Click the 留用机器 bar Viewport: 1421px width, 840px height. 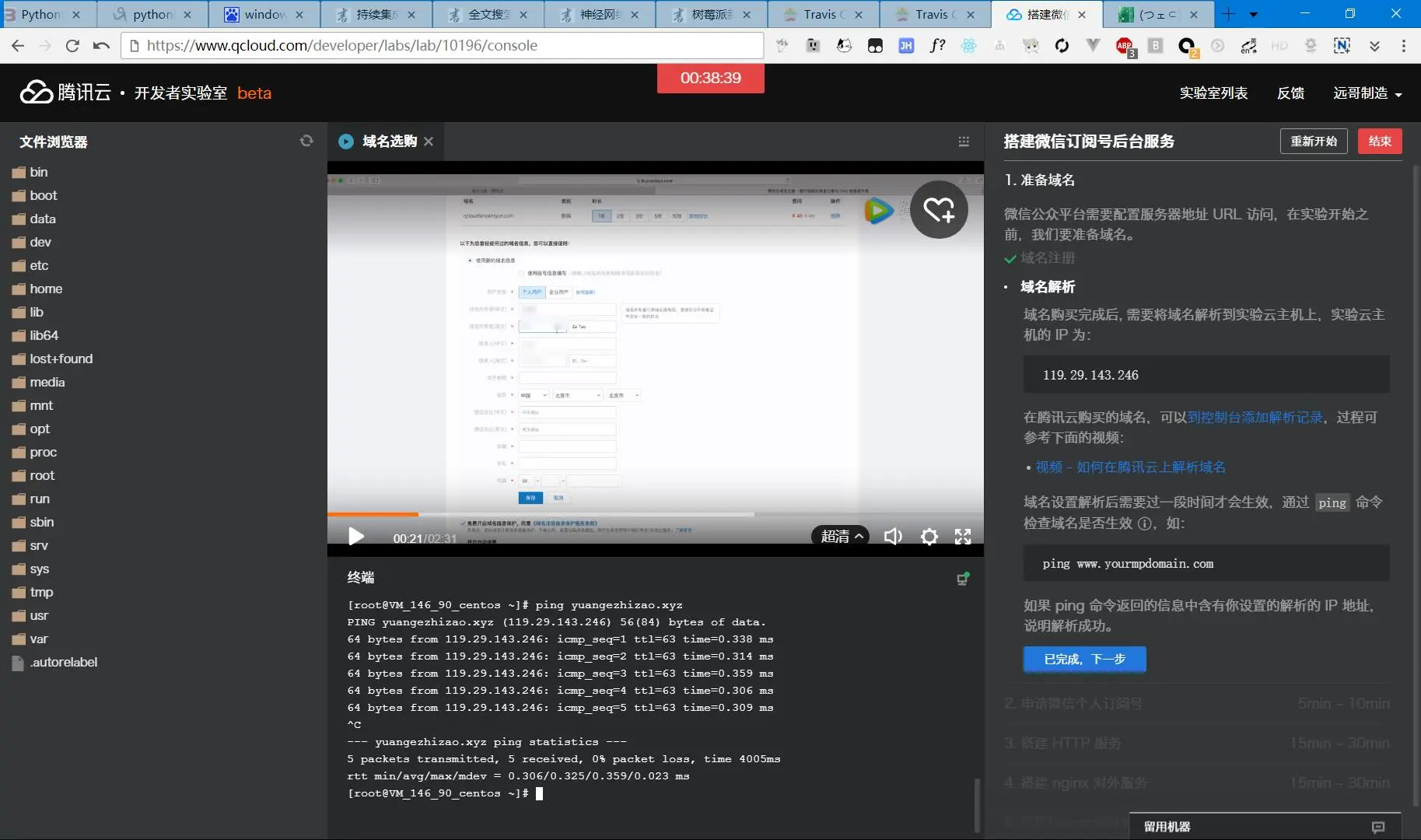[x=1265, y=826]
